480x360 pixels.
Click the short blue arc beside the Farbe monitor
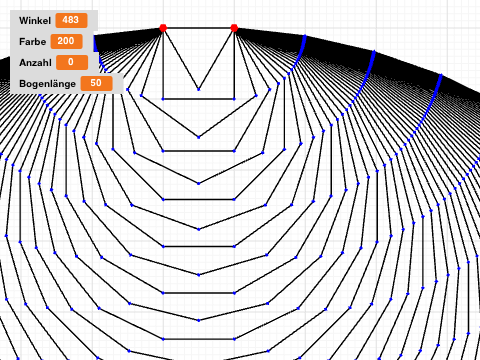coord(96,44)
